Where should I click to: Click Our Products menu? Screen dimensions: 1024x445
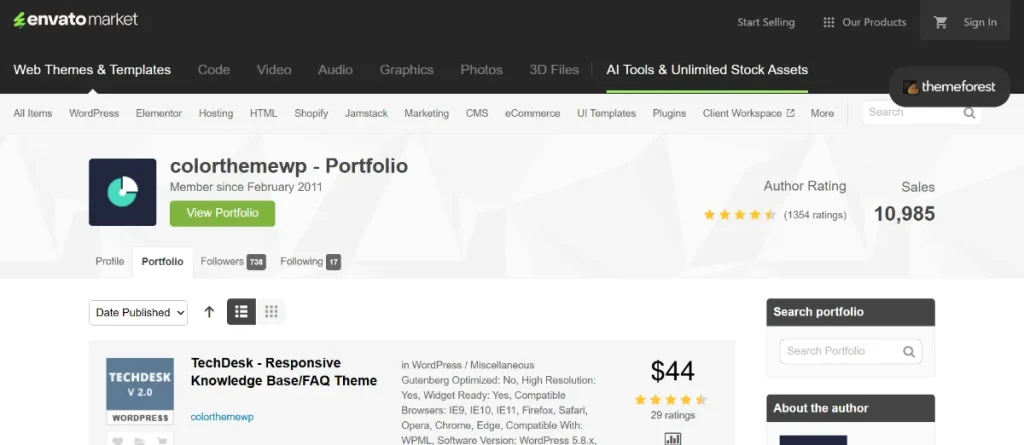(865, 22)
